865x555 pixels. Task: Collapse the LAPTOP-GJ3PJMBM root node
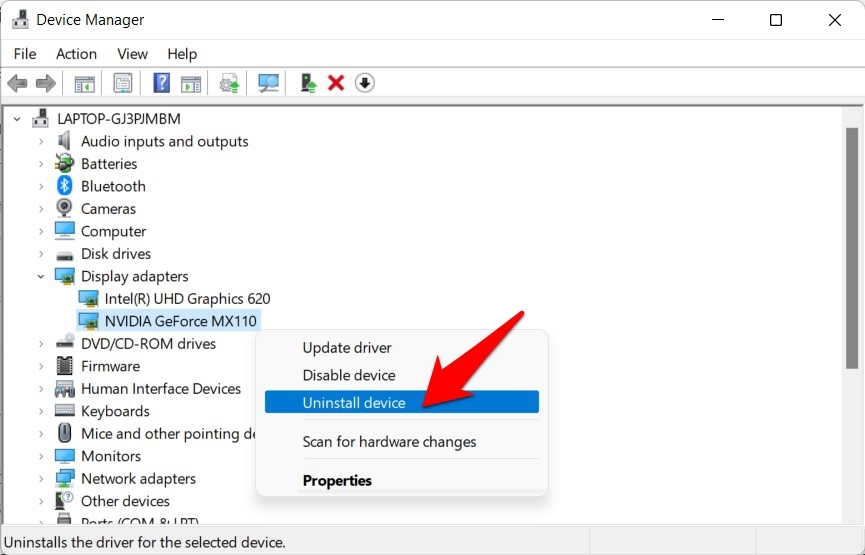point(17,119)
